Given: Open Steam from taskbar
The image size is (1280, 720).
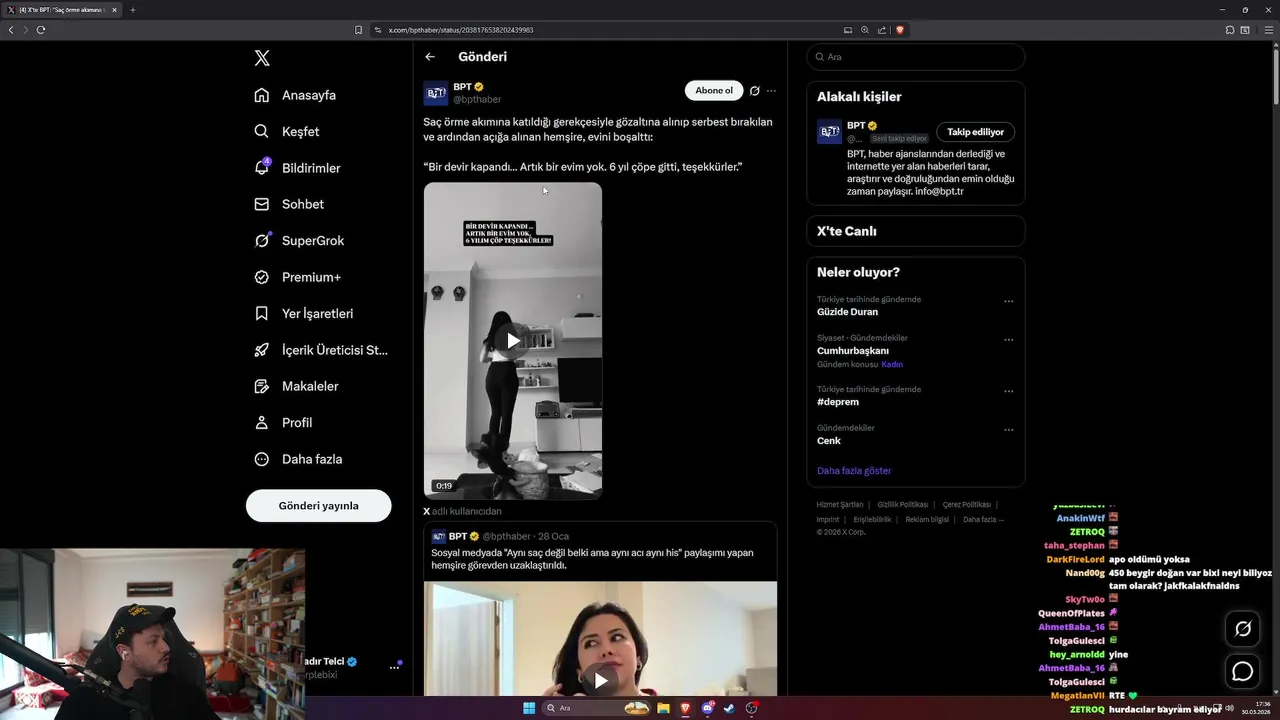Looking at the screenshot, I should point(729,708).
